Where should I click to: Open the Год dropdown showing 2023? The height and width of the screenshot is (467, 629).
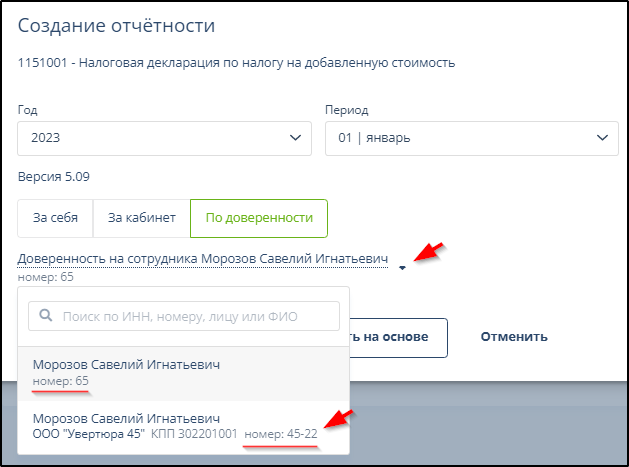click(164, 137)
